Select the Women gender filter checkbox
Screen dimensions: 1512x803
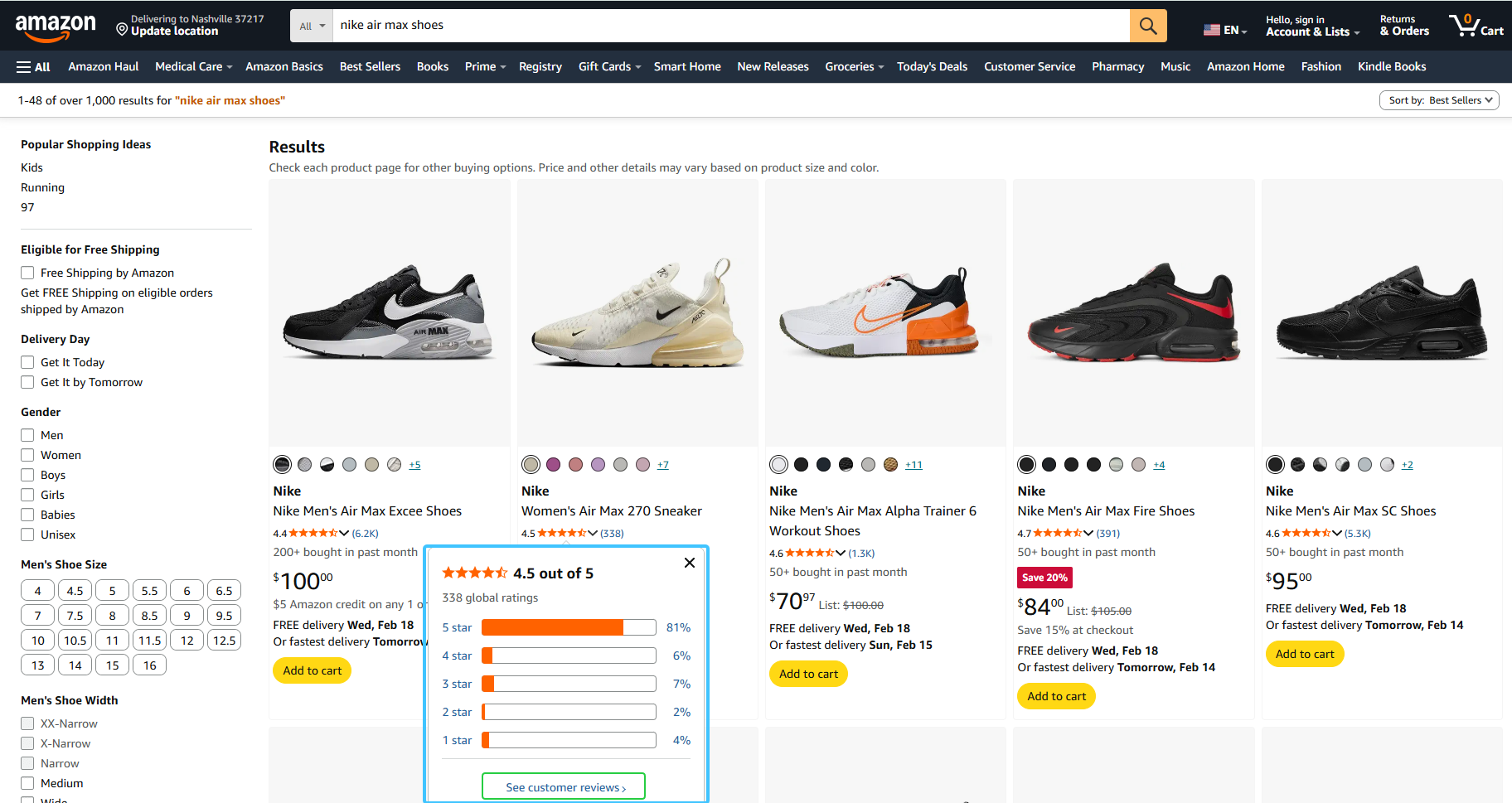(27, 454)
